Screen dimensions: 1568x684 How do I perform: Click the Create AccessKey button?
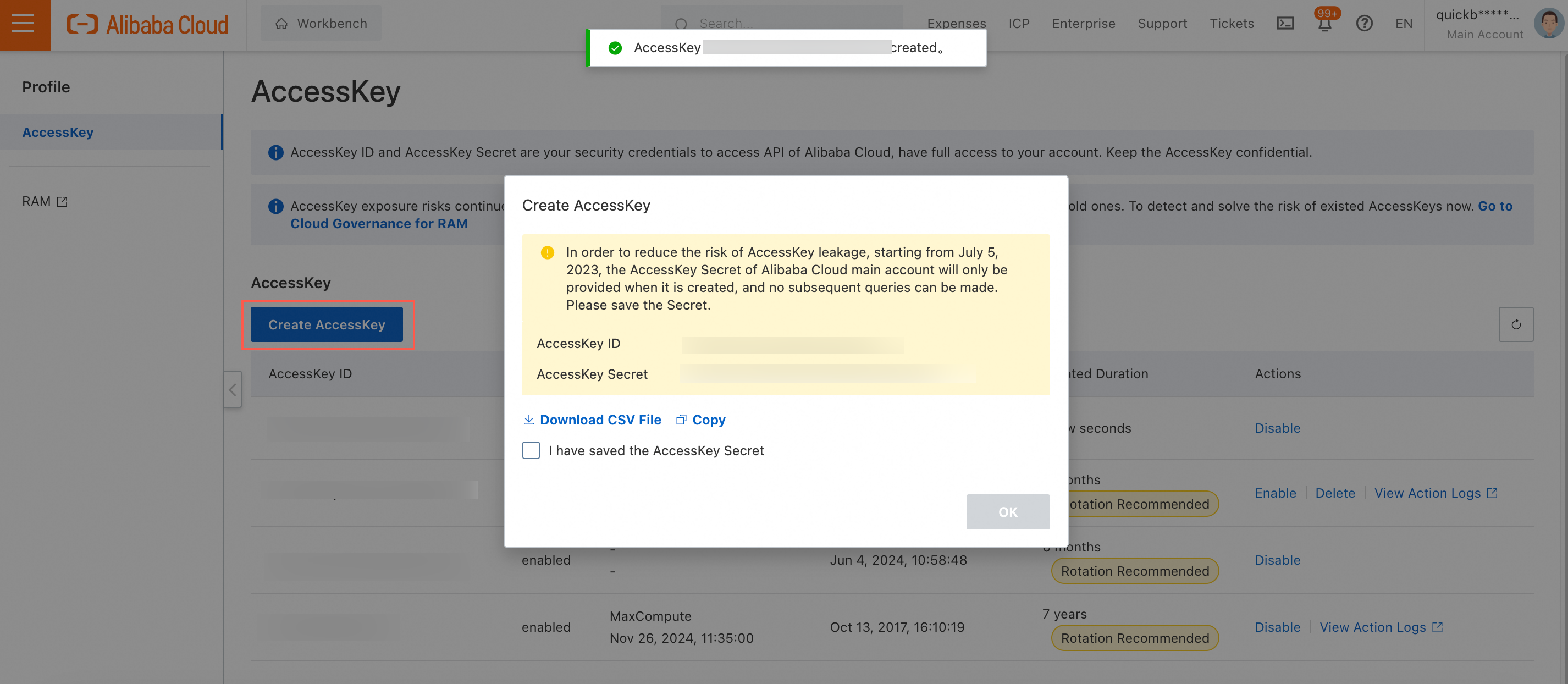[327, 325]
